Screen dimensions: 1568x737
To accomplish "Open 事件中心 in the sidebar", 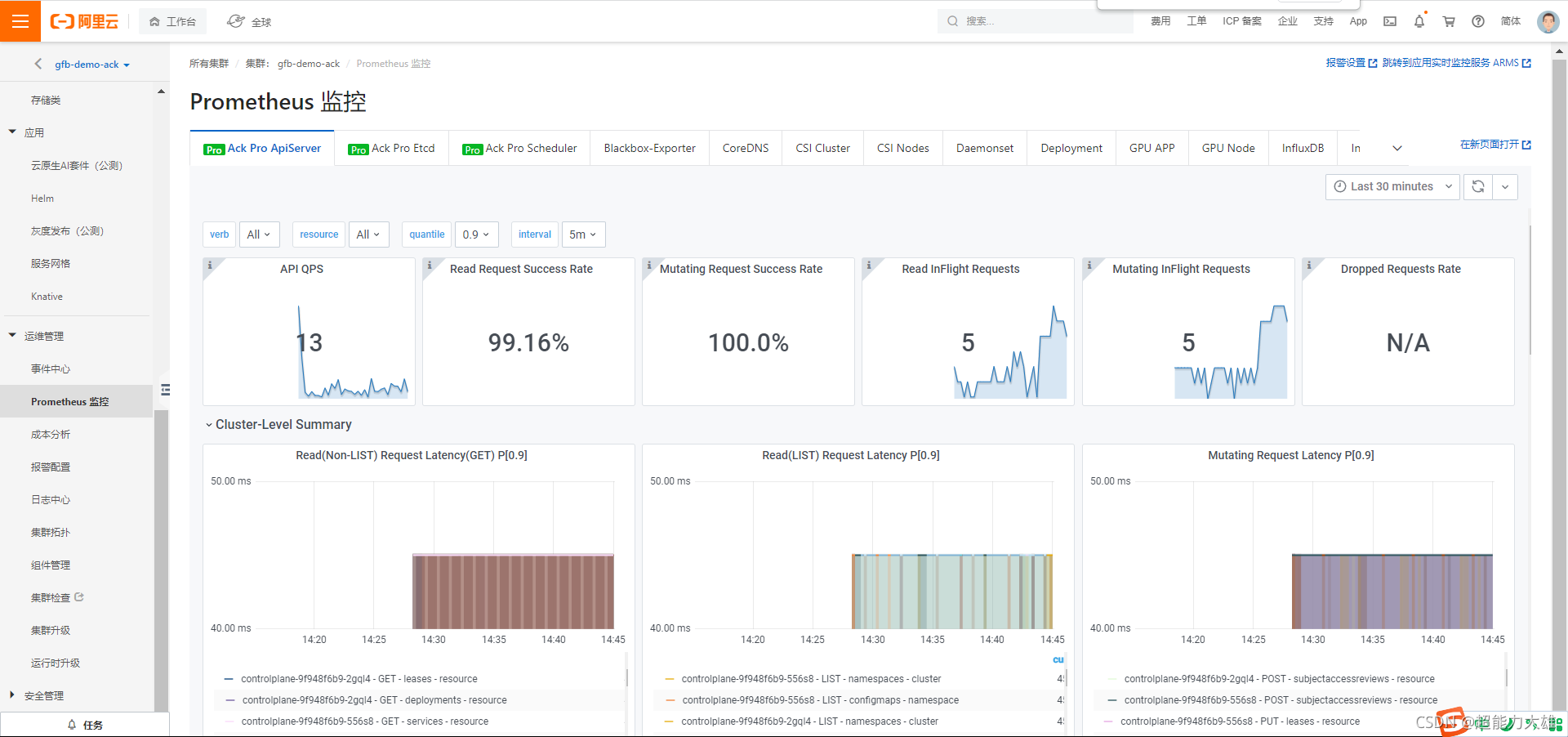I will click(x=51, y=369).
